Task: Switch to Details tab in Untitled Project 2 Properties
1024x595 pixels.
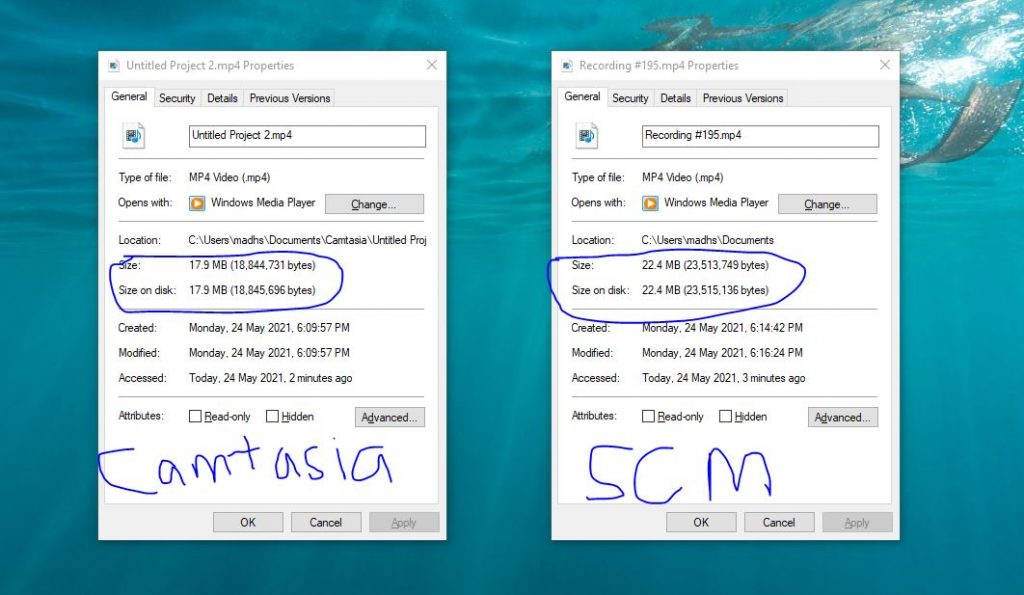Action: (x=222, y=98)
